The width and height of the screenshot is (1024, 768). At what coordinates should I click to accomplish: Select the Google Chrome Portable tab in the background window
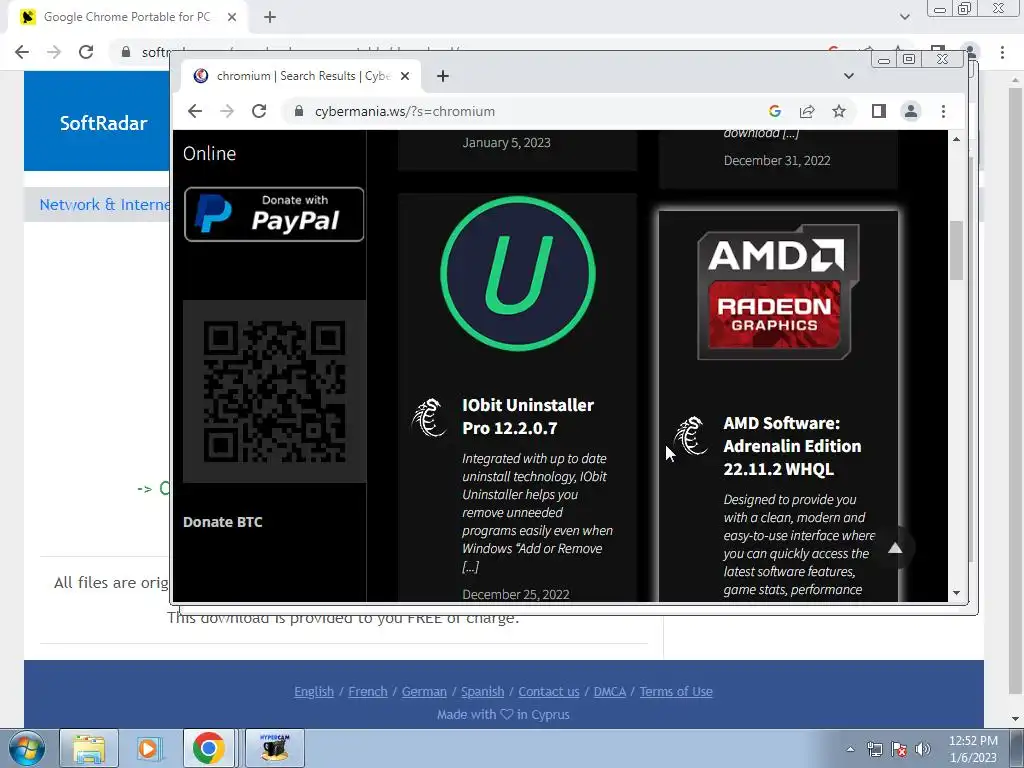click(127, 17)
